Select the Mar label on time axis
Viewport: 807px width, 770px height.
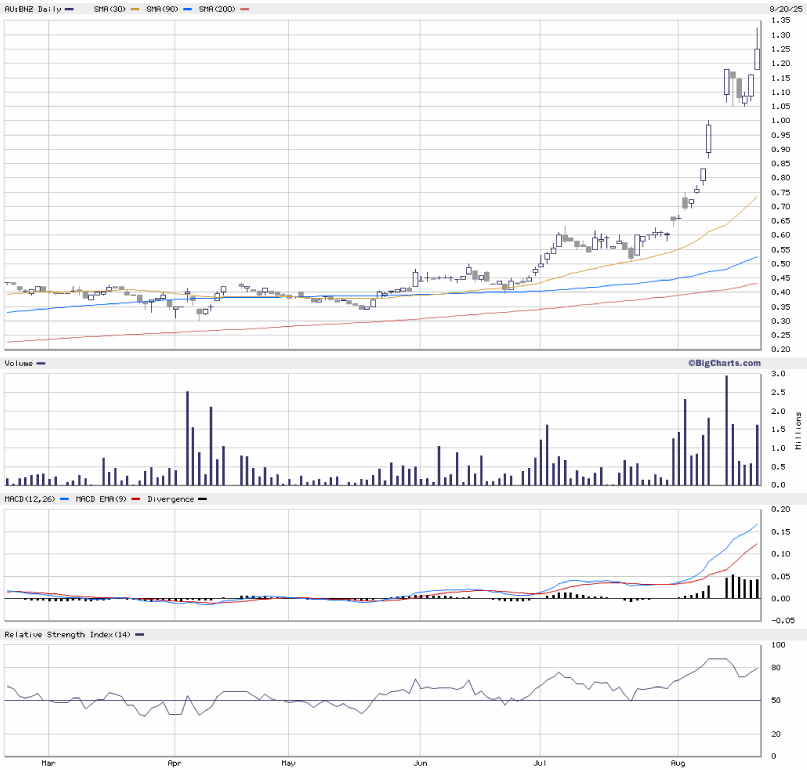tap(48, 763)
